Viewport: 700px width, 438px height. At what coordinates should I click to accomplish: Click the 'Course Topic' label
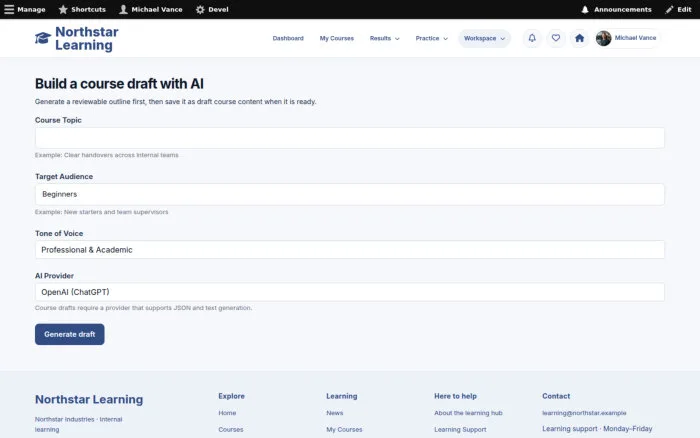58,120
